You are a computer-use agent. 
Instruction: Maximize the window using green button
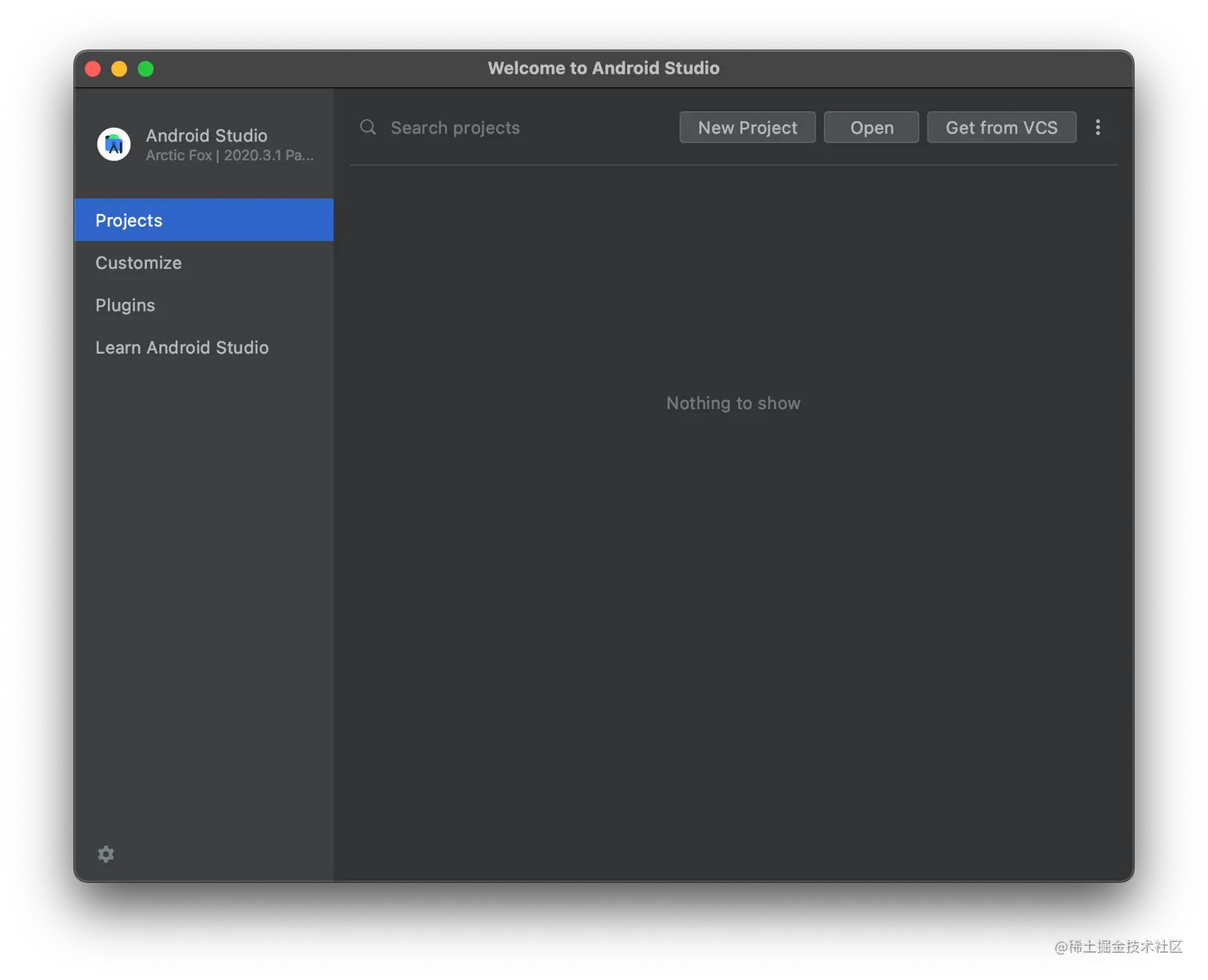[145, 69]
